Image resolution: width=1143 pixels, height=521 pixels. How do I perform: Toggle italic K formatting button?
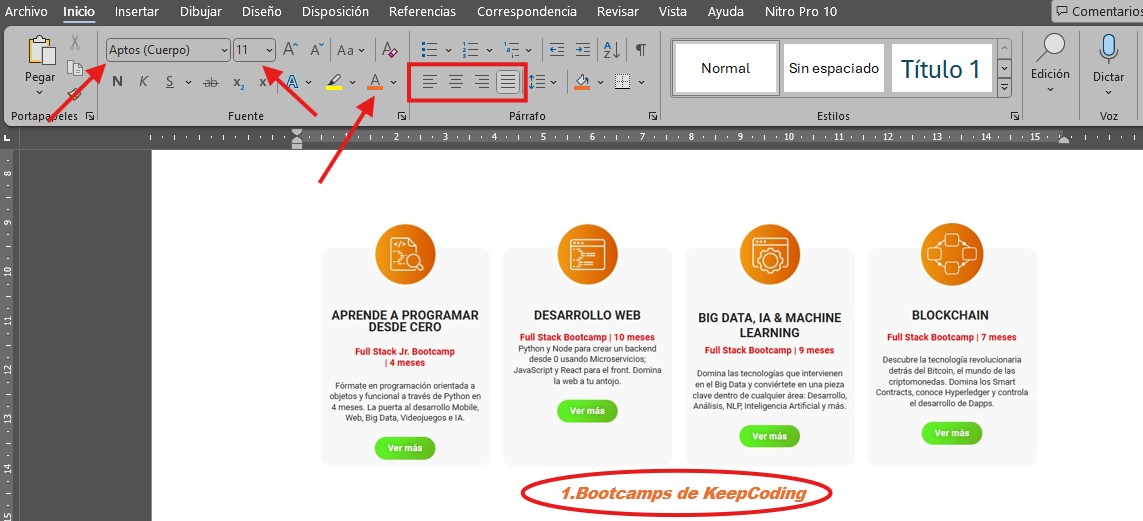point(143,82)
